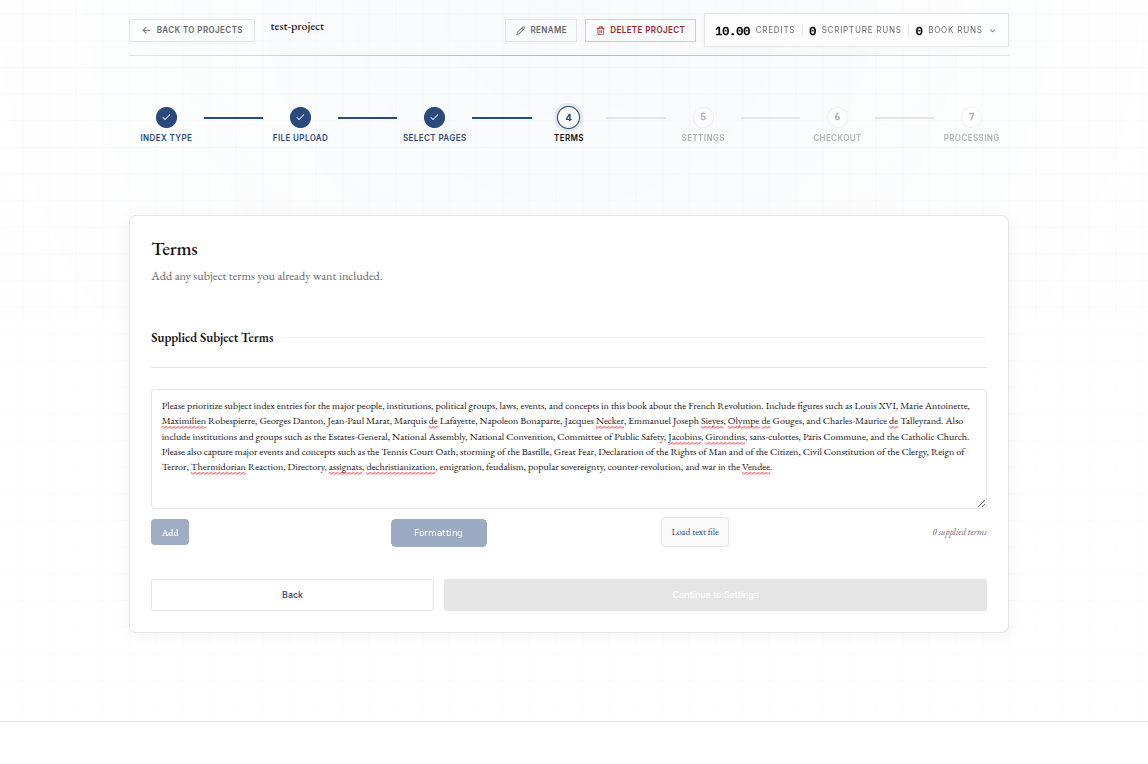The width and height of the screenshot is (1148, 764).
Task: Expand the credits dropdown chevron
Action: tap(993, 31)
